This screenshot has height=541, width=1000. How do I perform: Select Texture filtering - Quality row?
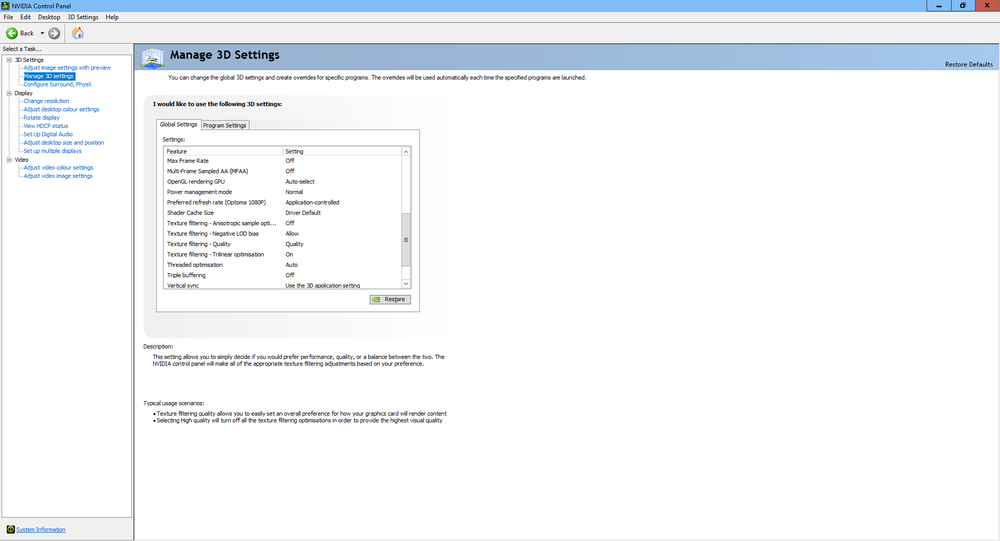click(283, 244)
